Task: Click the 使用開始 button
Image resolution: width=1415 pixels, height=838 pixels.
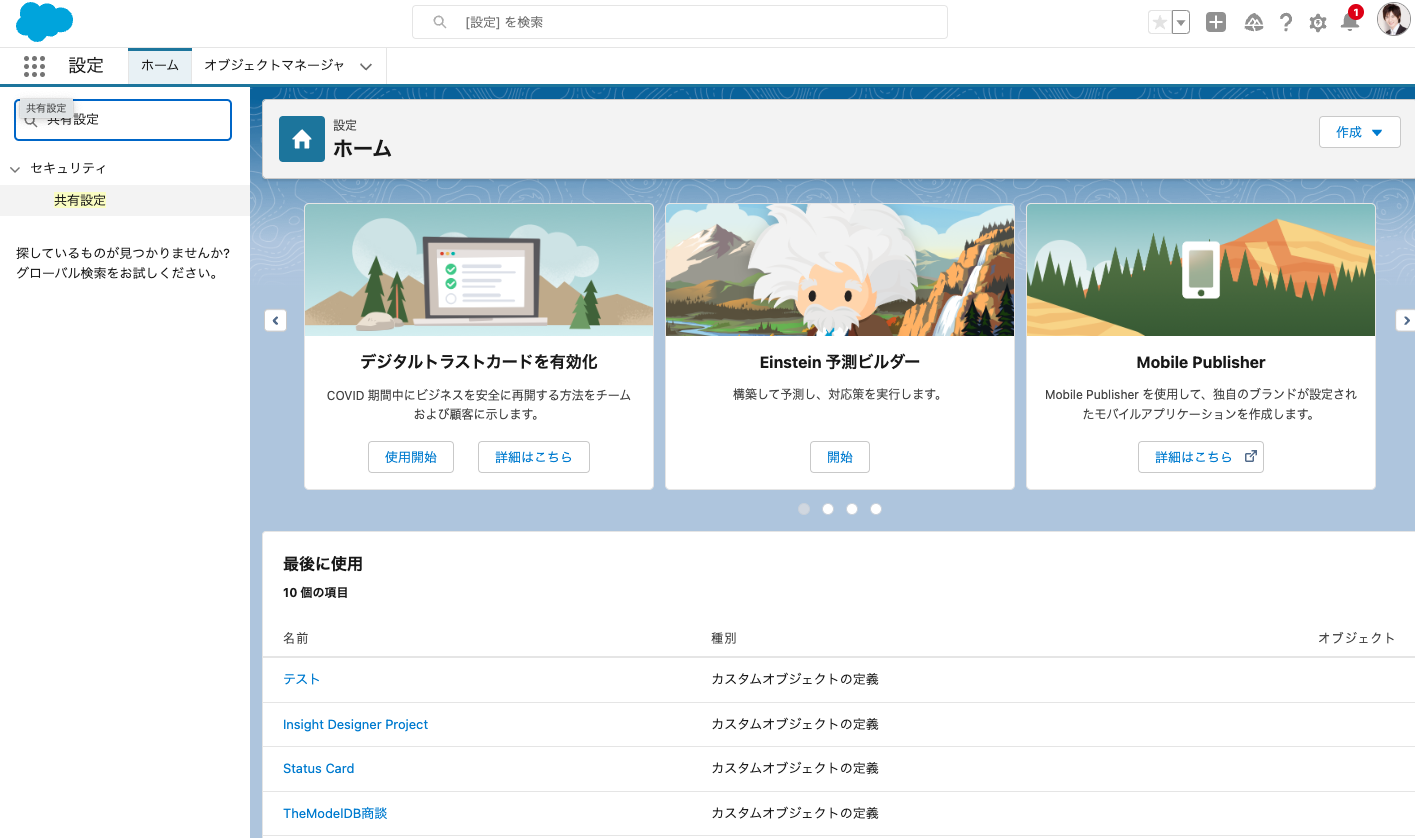Action: click(x=411, y=457)
